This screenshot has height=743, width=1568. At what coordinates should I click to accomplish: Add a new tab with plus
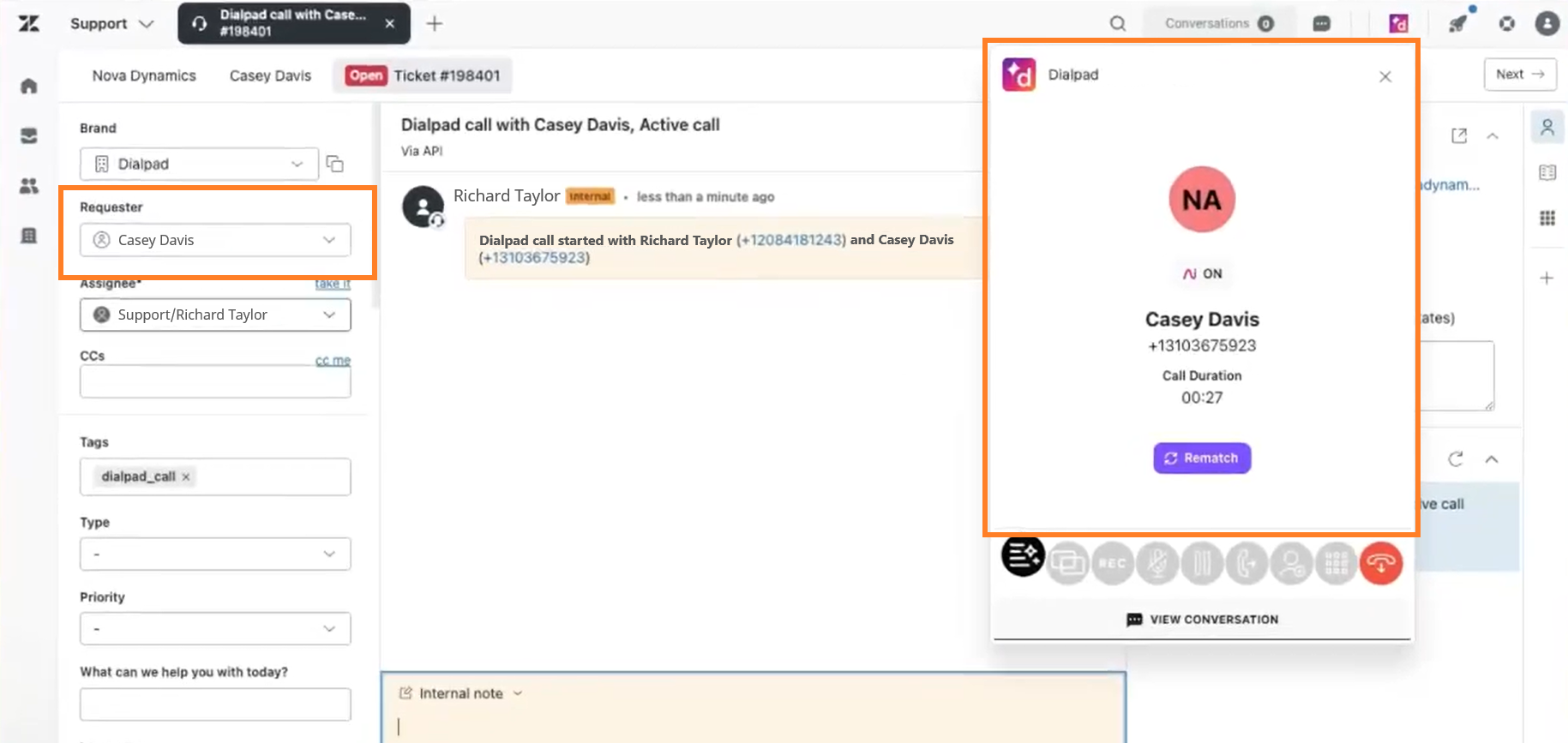(x=435, y=24)
